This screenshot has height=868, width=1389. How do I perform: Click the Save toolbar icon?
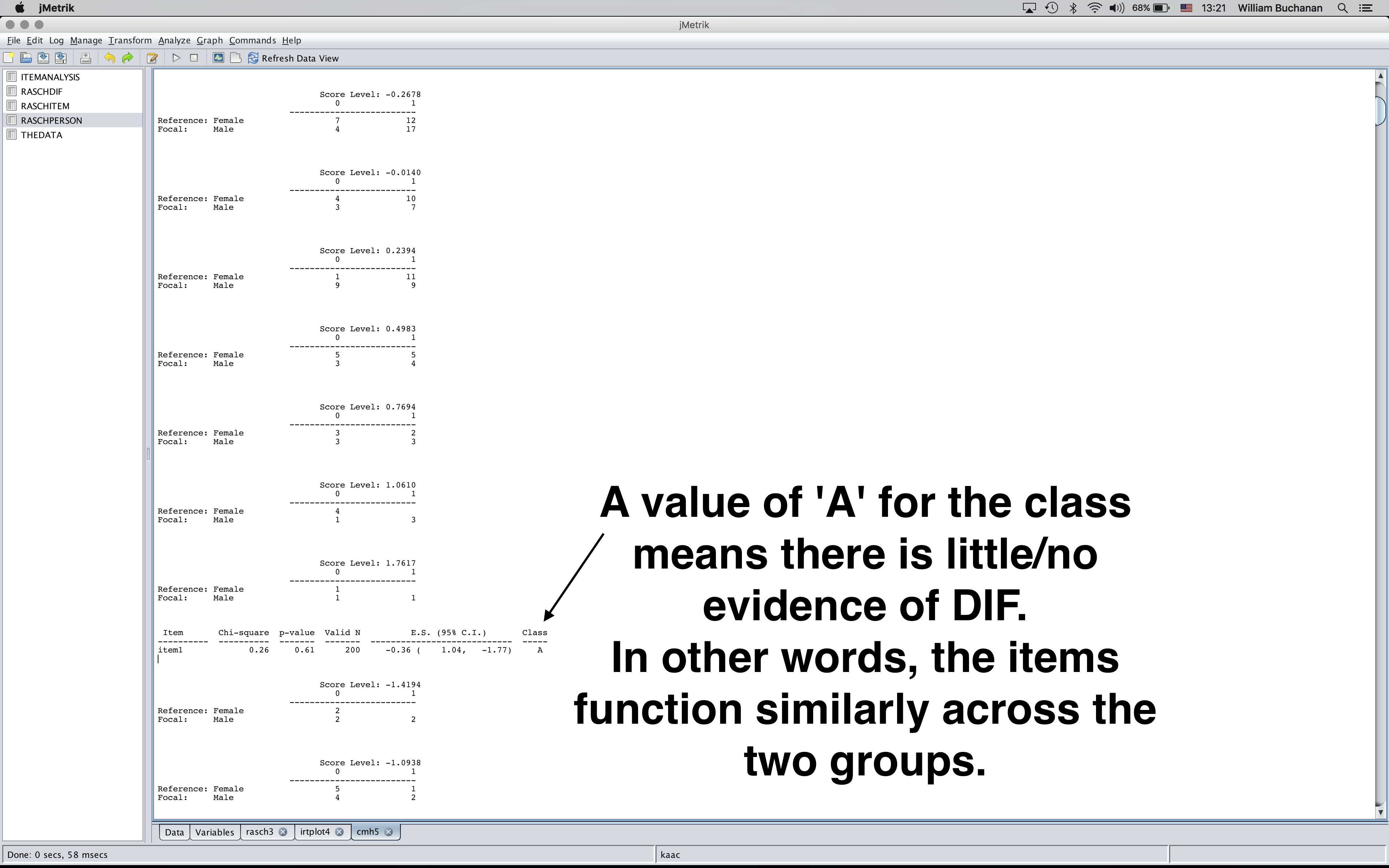[43, 58]
